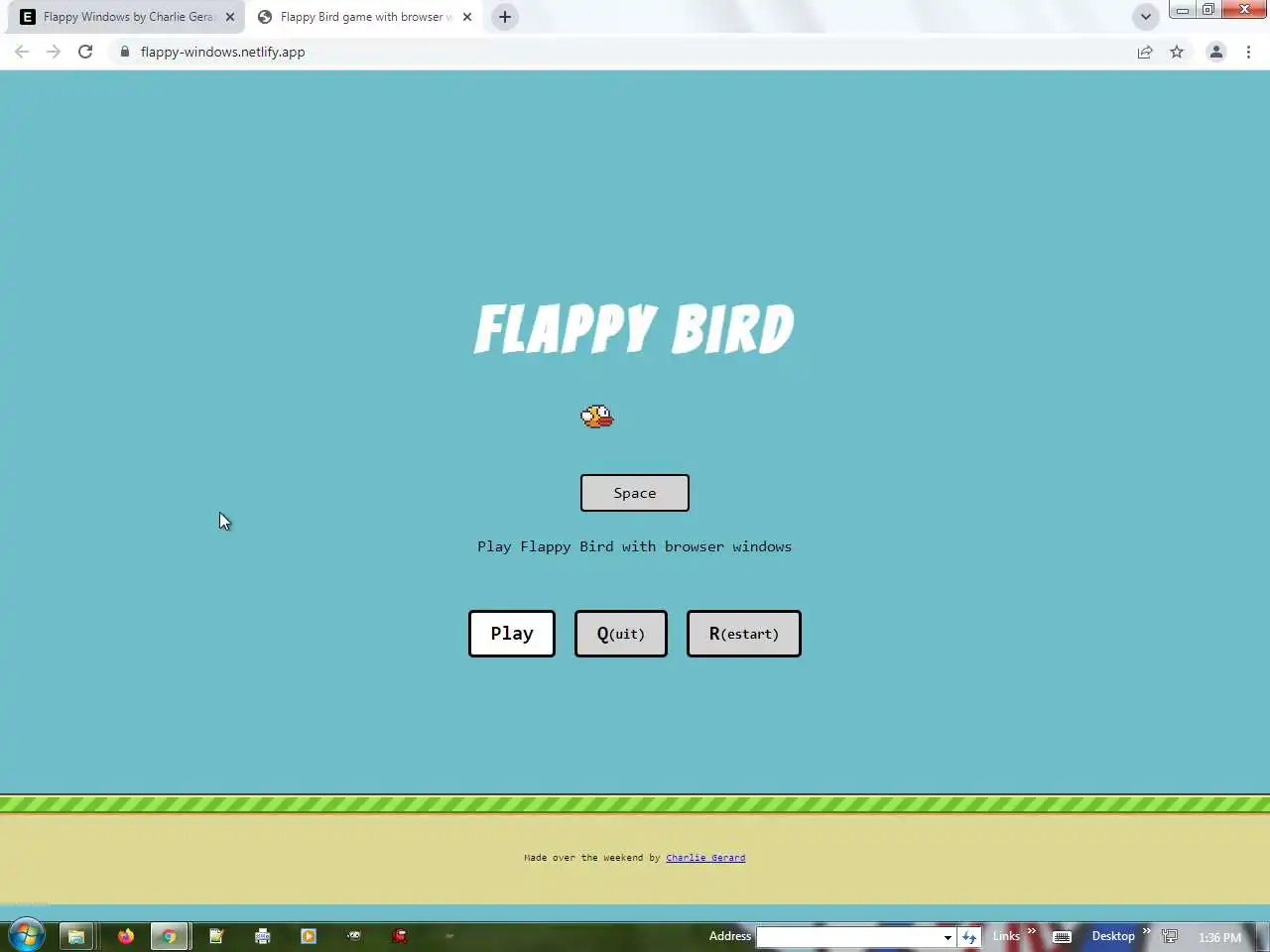
Task: Click the Chrome taskbar button
Action: pyautogui.click(x=170, y=935)
